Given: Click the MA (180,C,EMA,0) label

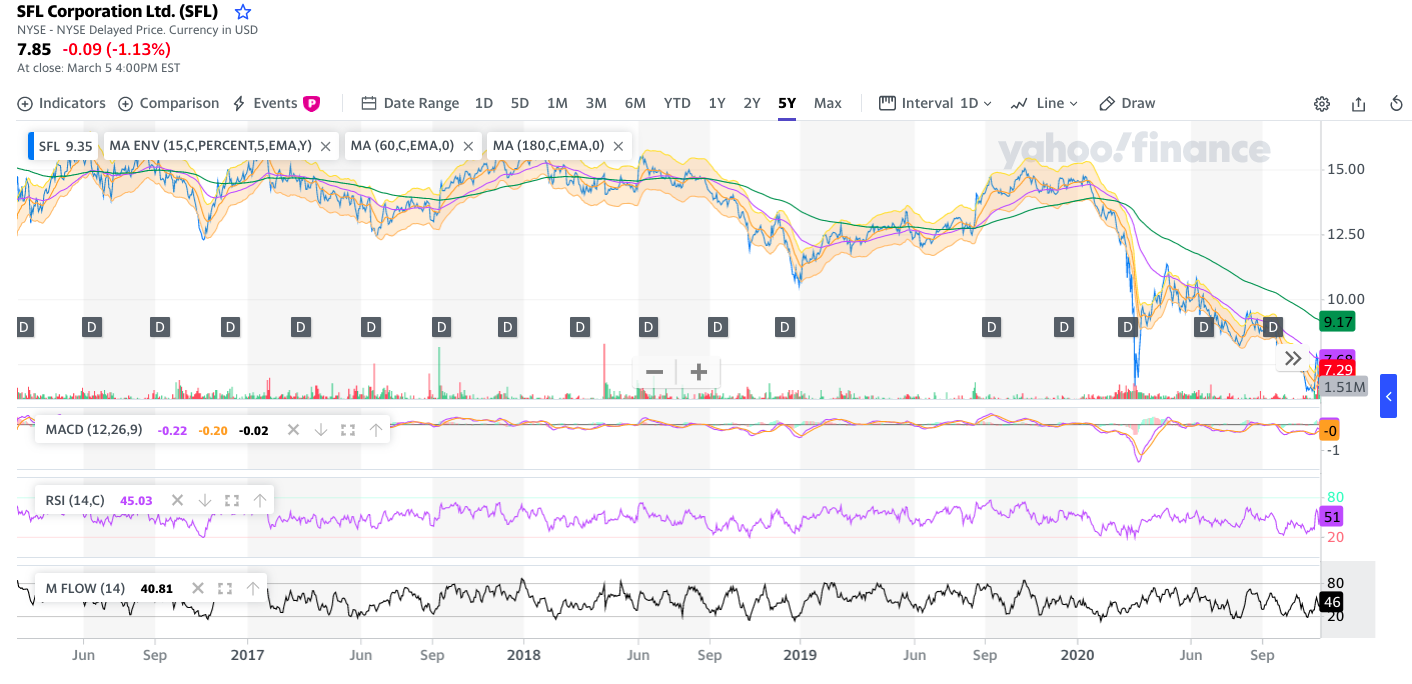Looking at the screenshot, I should [548, 146].
